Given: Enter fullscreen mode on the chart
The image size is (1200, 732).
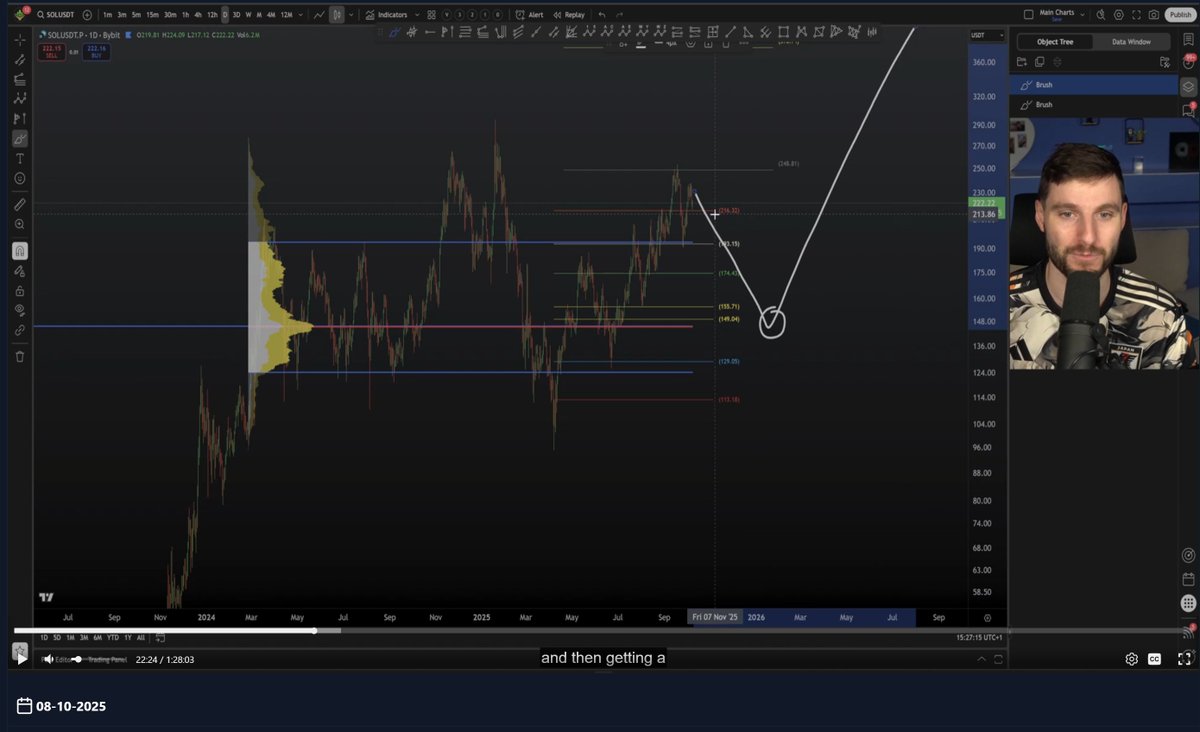Looking at the screenshot, I should (x=1136, y=15).
